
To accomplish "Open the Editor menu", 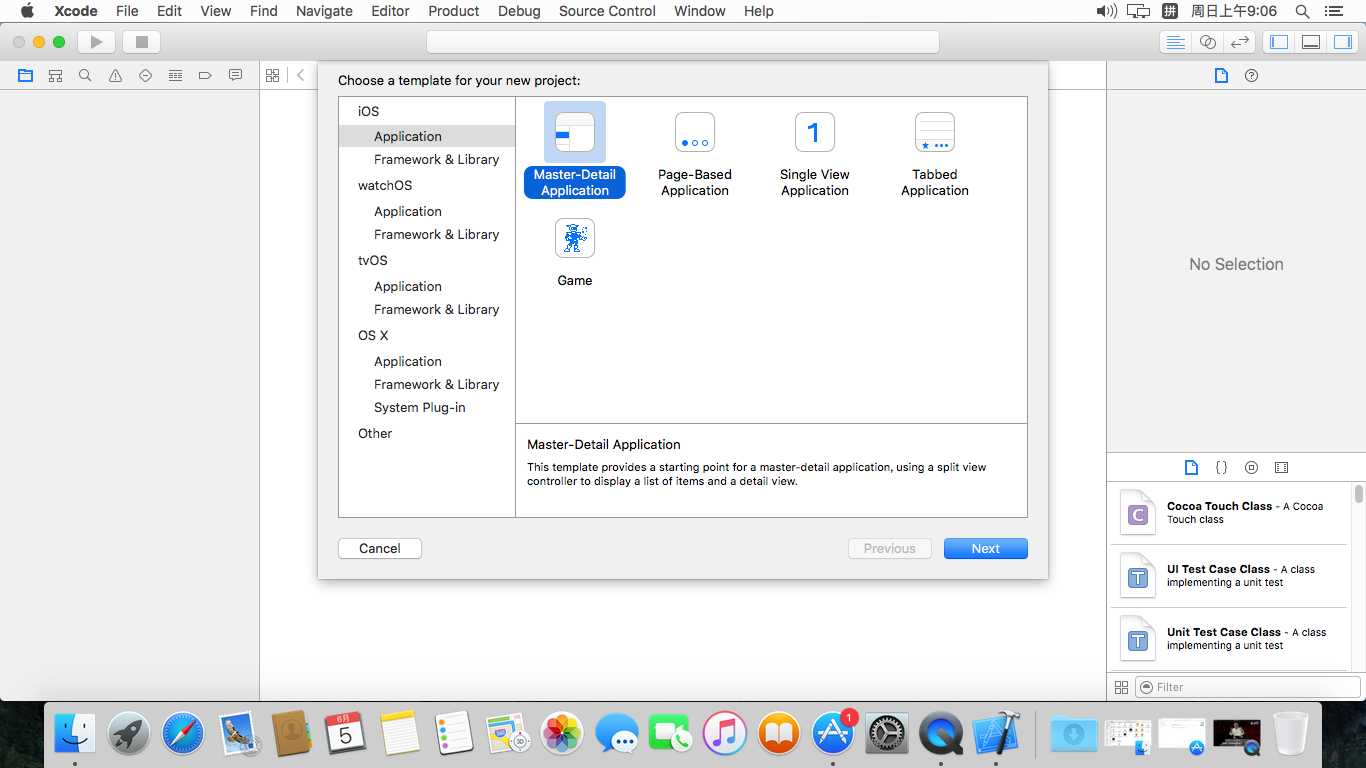I will pyautogui.click(x=390, y=11).
